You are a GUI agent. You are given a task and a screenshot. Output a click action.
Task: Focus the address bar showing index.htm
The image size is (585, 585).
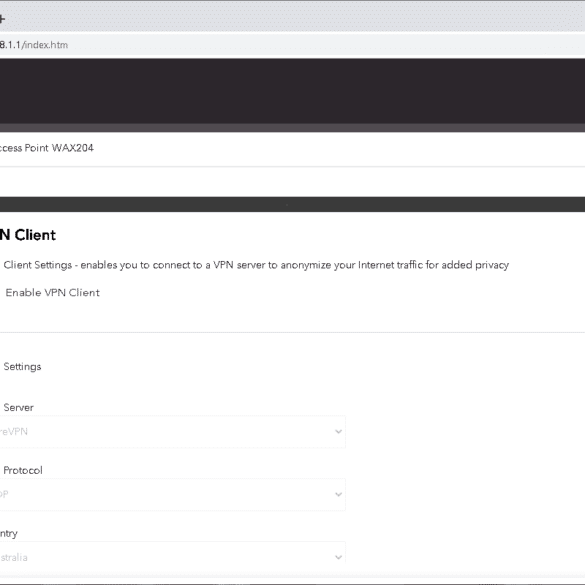pyautogui.click(x=292, y=45)
